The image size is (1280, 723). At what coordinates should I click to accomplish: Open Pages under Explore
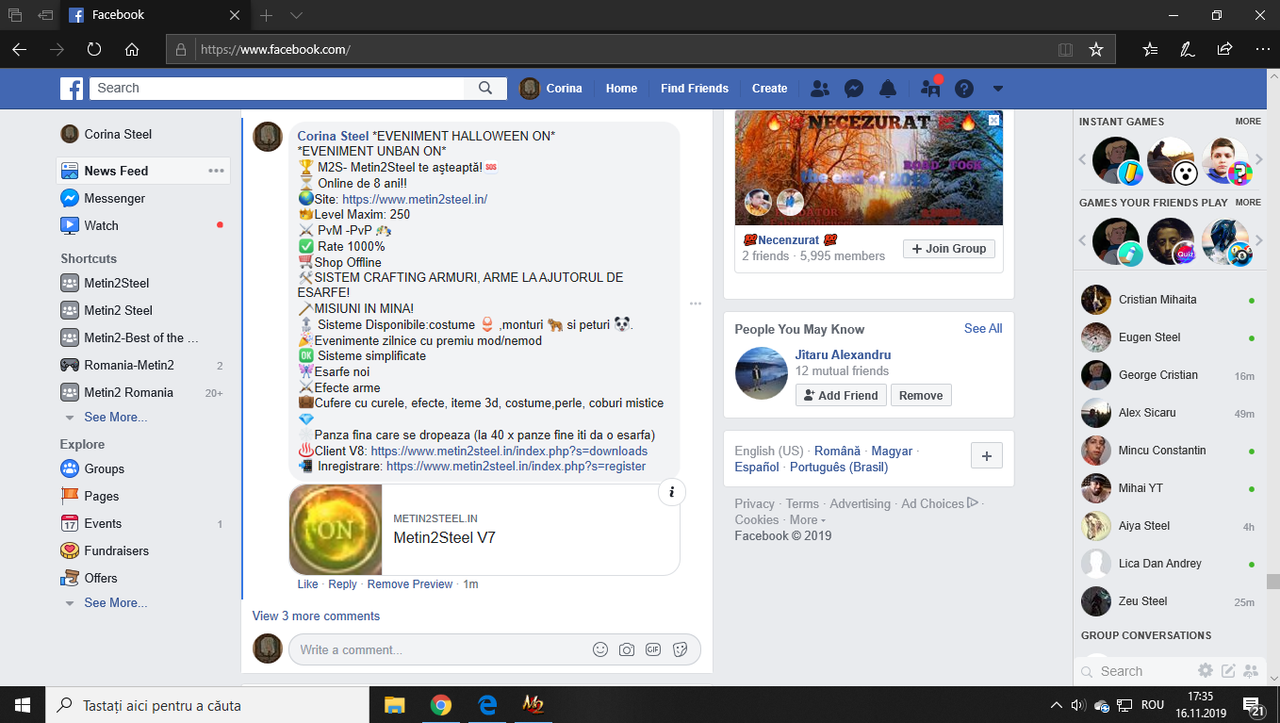pos(101,496)
